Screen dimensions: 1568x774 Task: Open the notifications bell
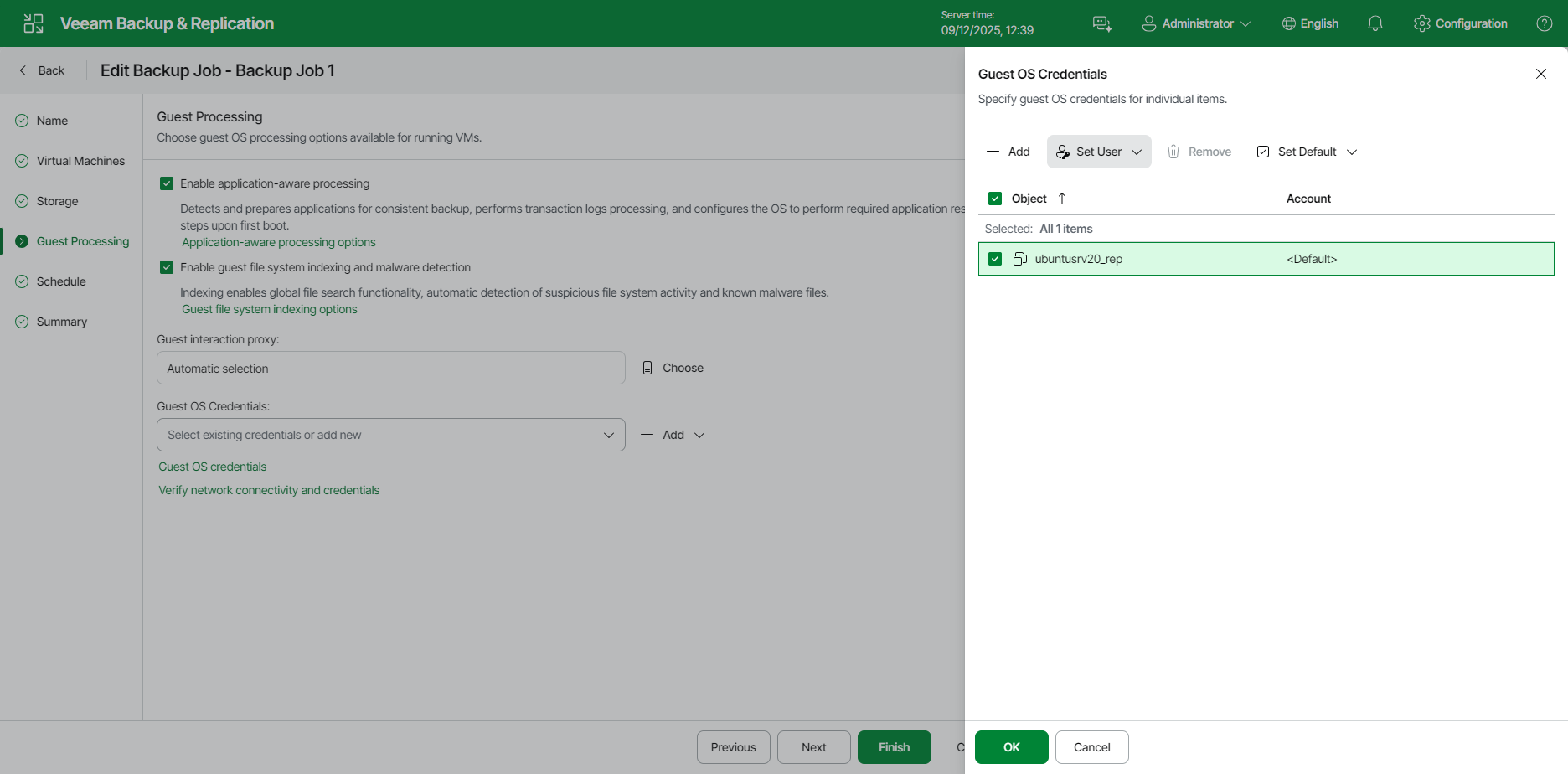pos(1375,23)
